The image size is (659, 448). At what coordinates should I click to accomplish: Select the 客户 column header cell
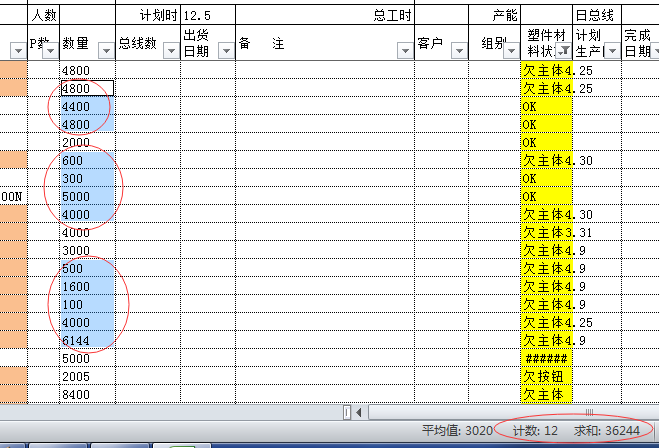point(441,43)
